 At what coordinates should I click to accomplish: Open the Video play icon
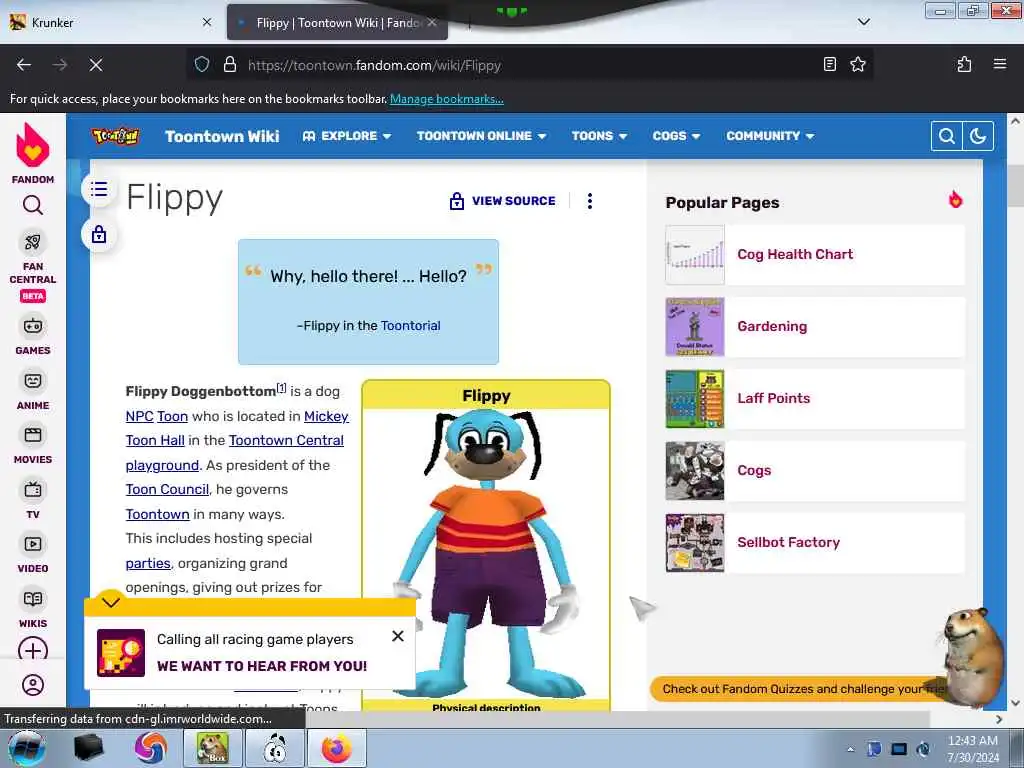pyautogui.click(x=33, y=543)
